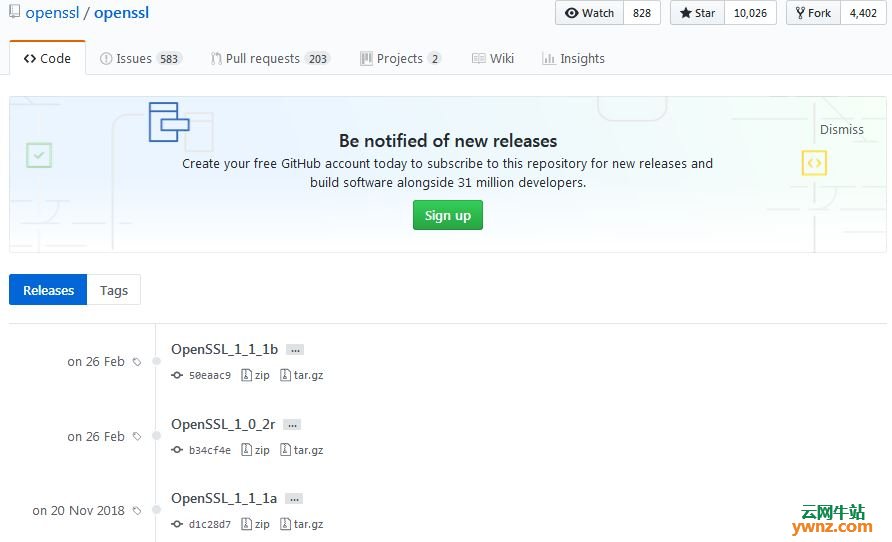The width and height of the screenshot is (892, 542).
Task: Star the repository
Action: (x=697, y=13)
